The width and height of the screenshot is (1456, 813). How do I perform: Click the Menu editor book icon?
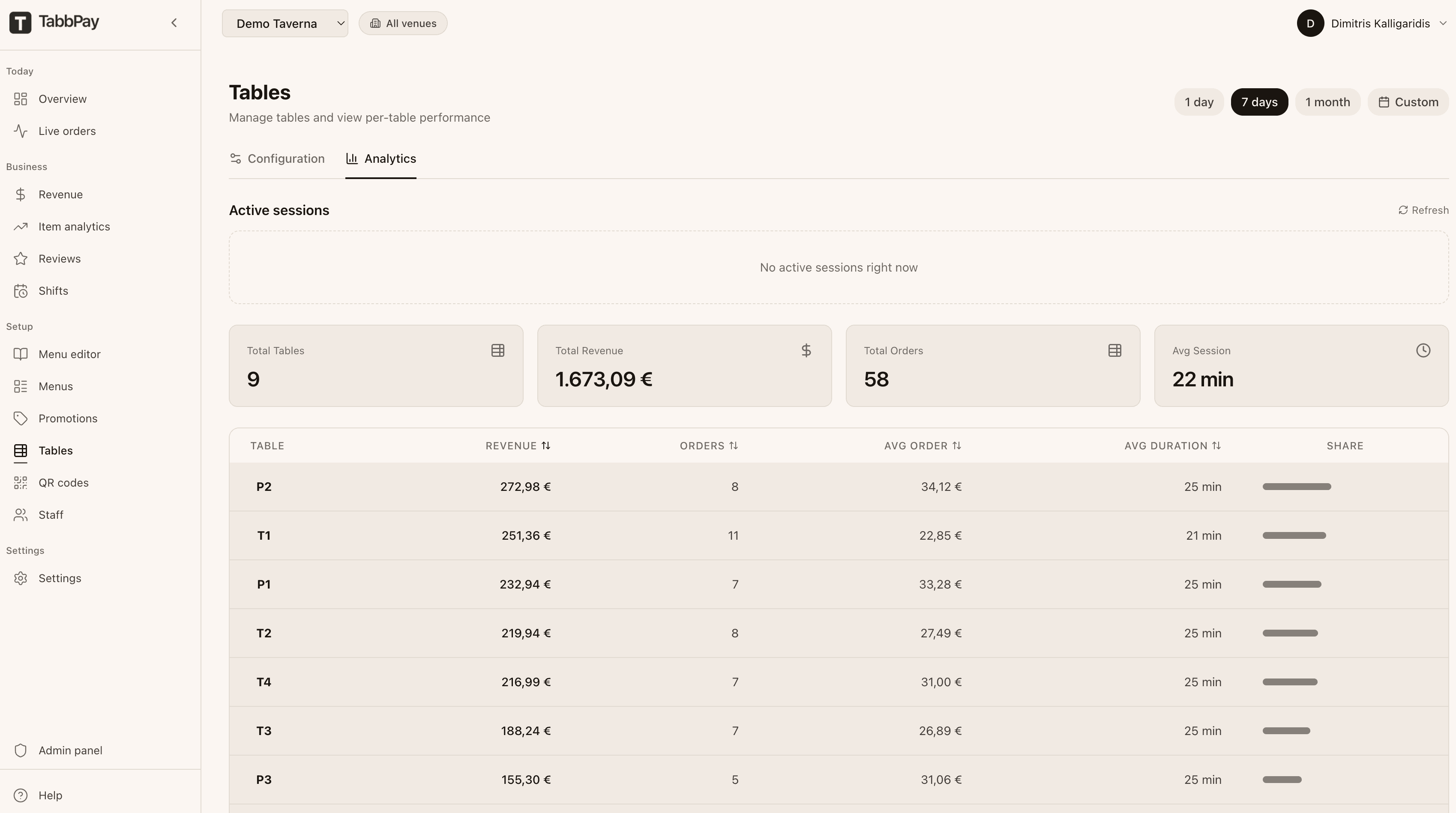20,354
